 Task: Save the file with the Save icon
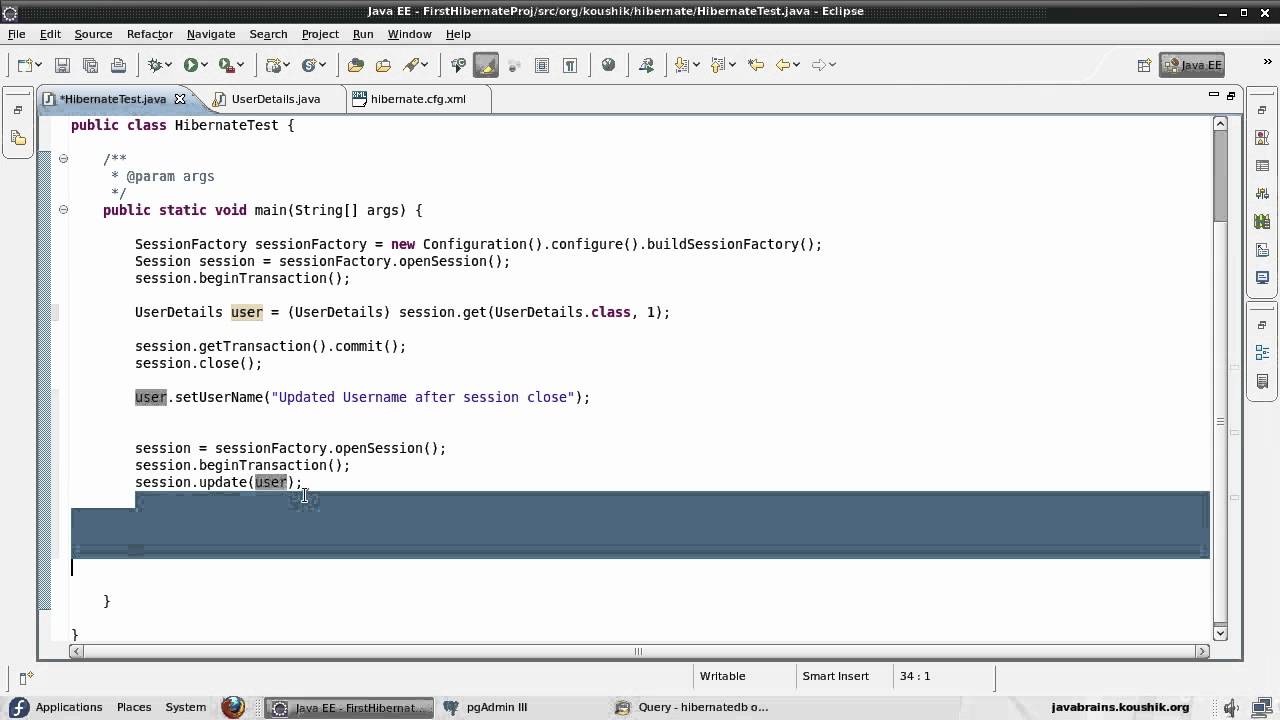point(62,65)
